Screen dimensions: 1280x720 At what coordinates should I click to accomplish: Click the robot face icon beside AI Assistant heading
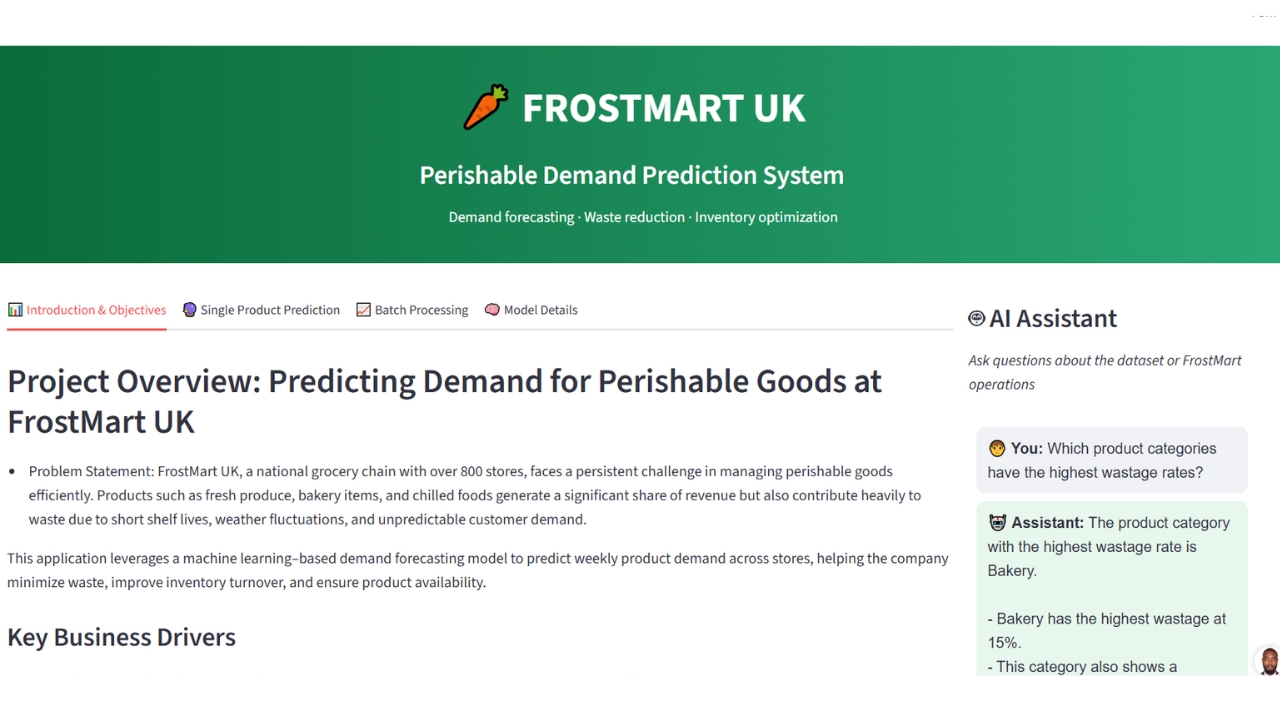point(977,318)
